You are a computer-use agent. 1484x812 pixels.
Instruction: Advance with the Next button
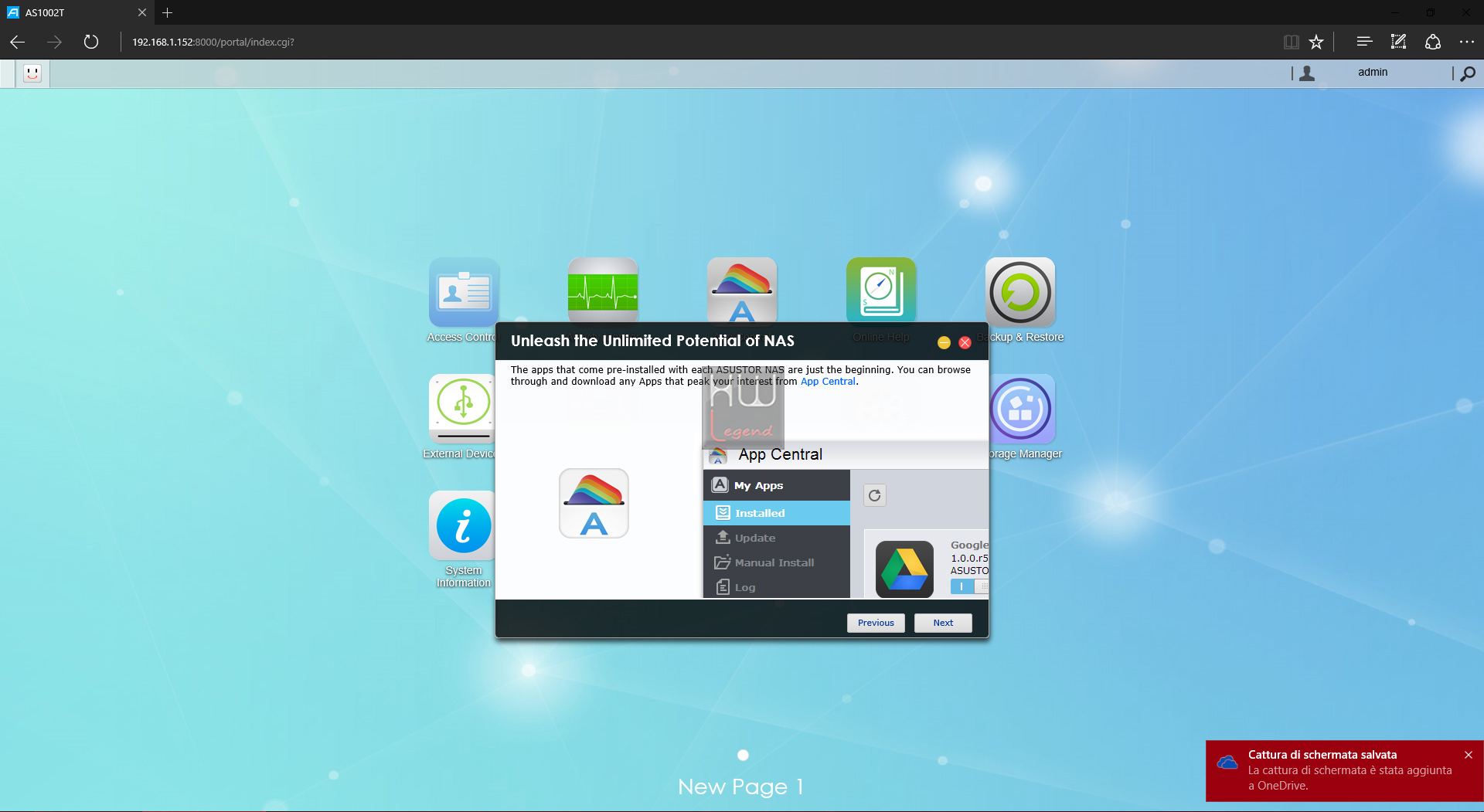943,623
